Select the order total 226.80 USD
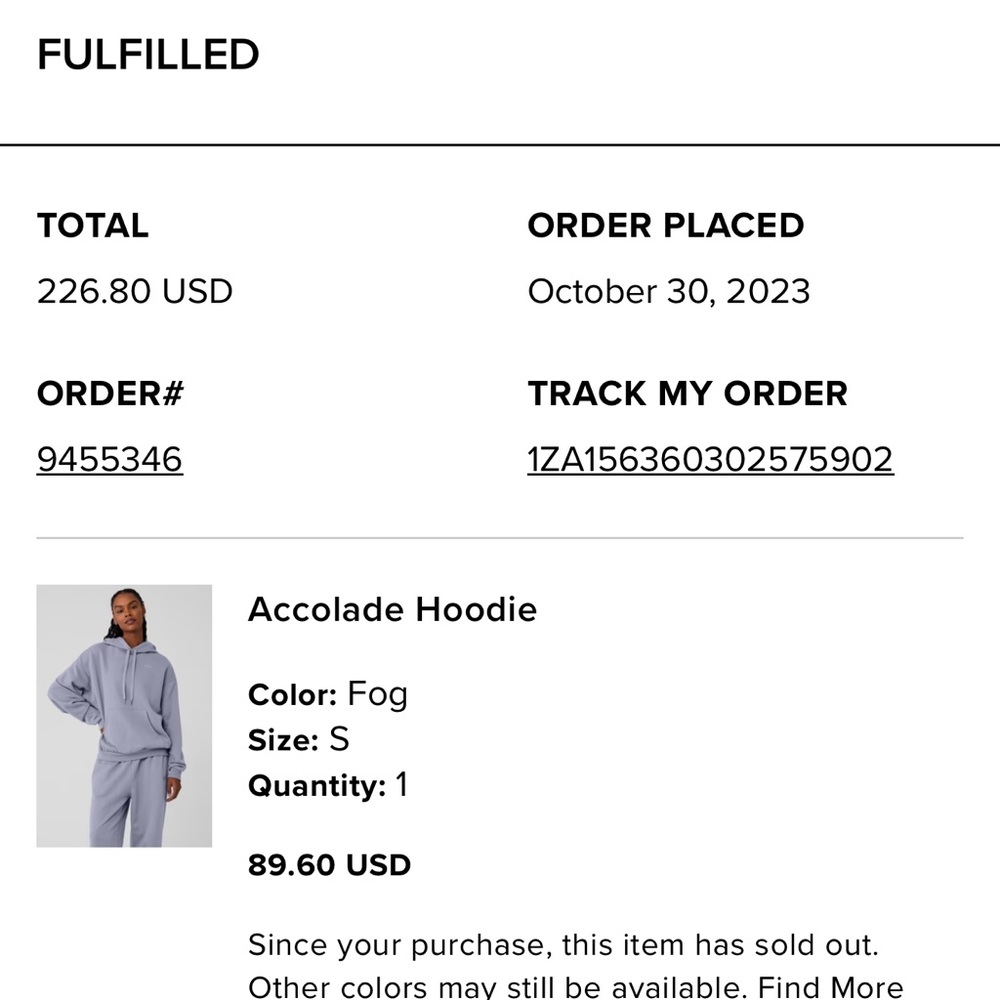Image resolution: width=1000 pixels, height=1000 pixels. pyautogui.click(x=134, y=291)
